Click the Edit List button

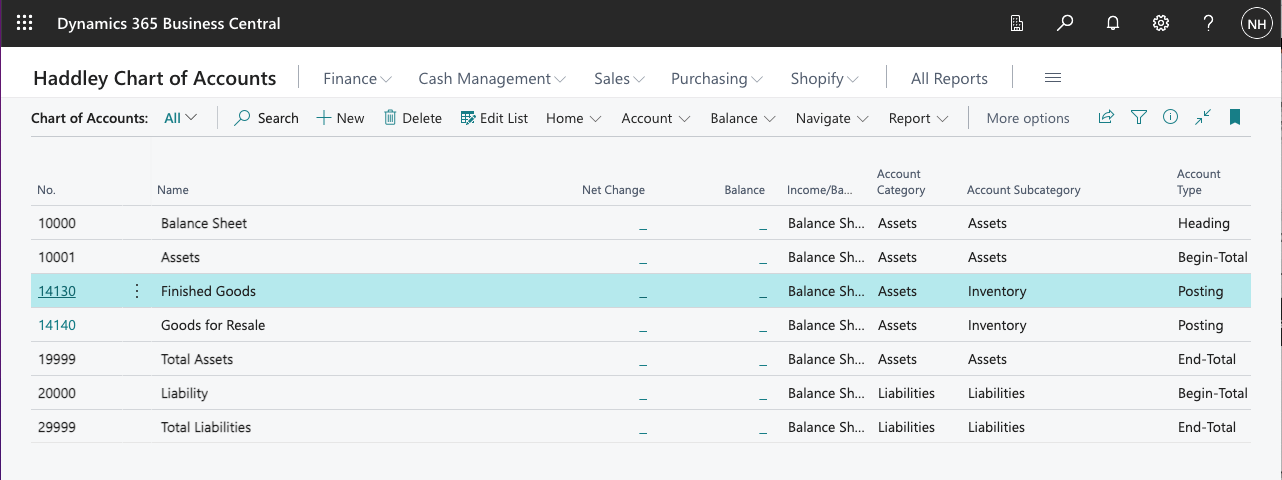click(494, 118)
